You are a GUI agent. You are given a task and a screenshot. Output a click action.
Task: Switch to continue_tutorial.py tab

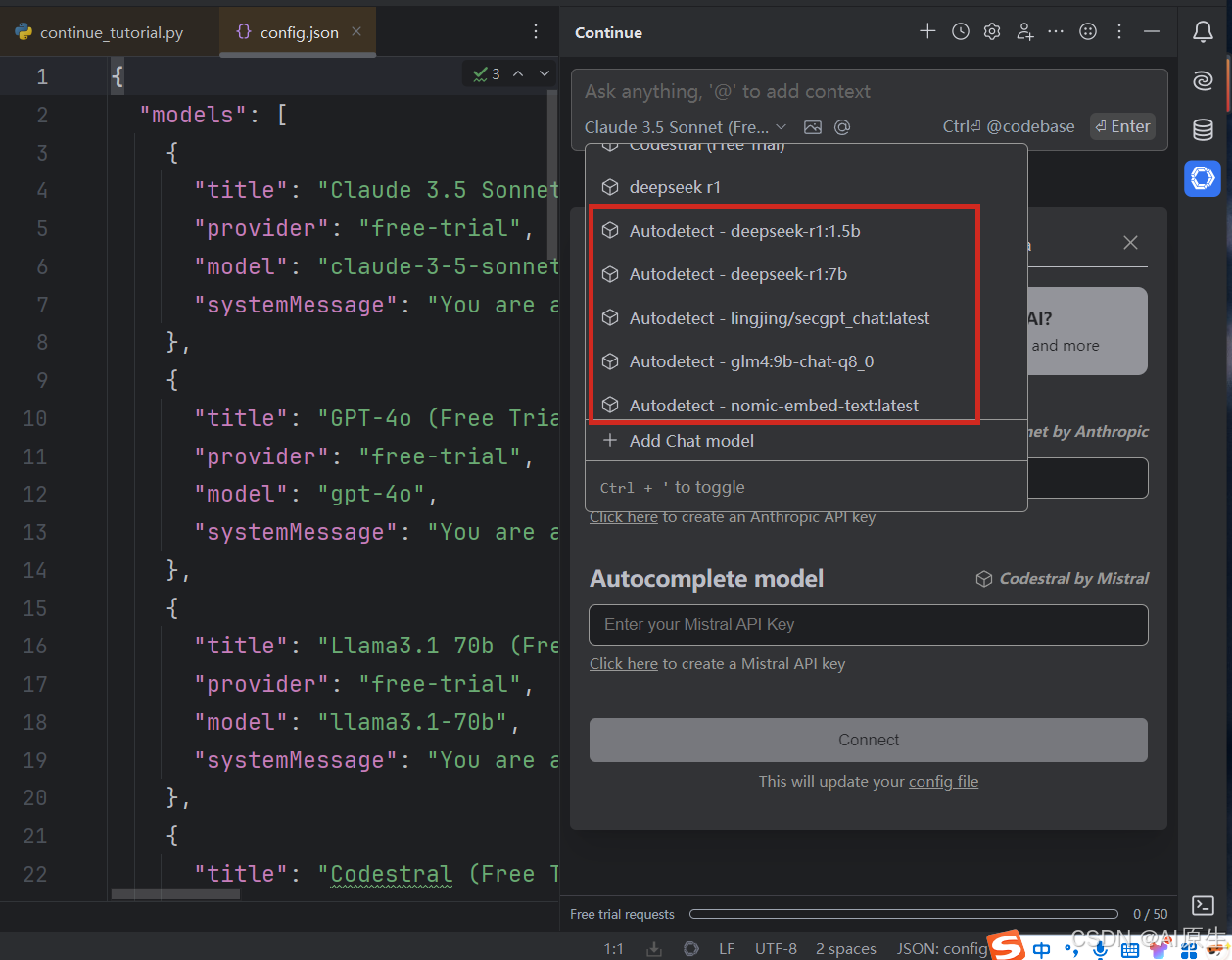tap(99, 32)
